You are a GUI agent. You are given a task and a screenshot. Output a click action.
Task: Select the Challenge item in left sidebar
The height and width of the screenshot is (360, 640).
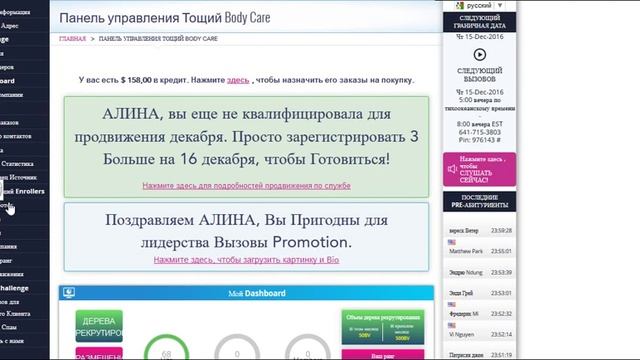point(14,288)
